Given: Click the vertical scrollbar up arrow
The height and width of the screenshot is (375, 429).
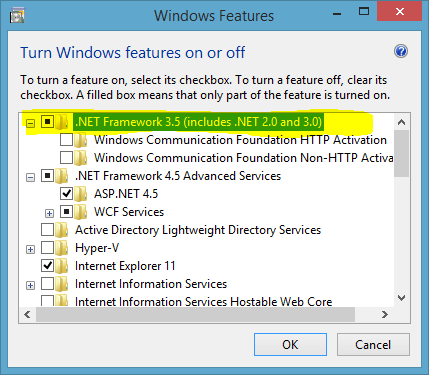Looking at the screenshot, I should (401, 122).
